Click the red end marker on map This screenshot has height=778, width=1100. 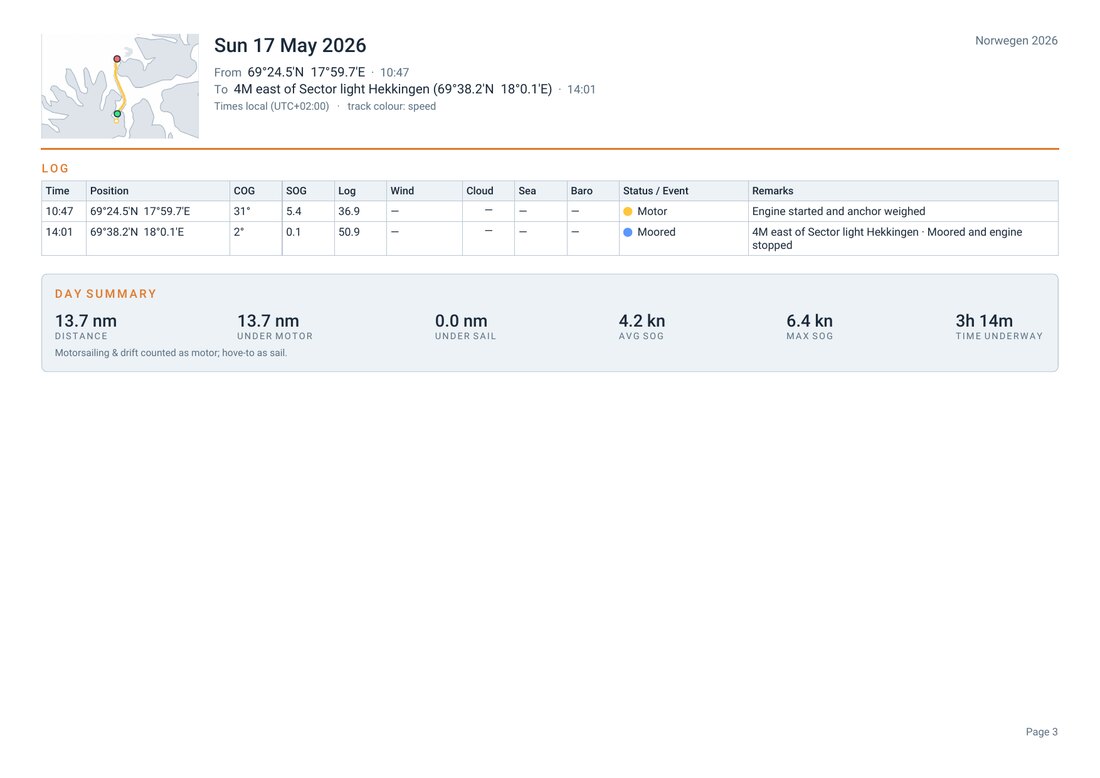pyautogui.click(x=117, y=59)
